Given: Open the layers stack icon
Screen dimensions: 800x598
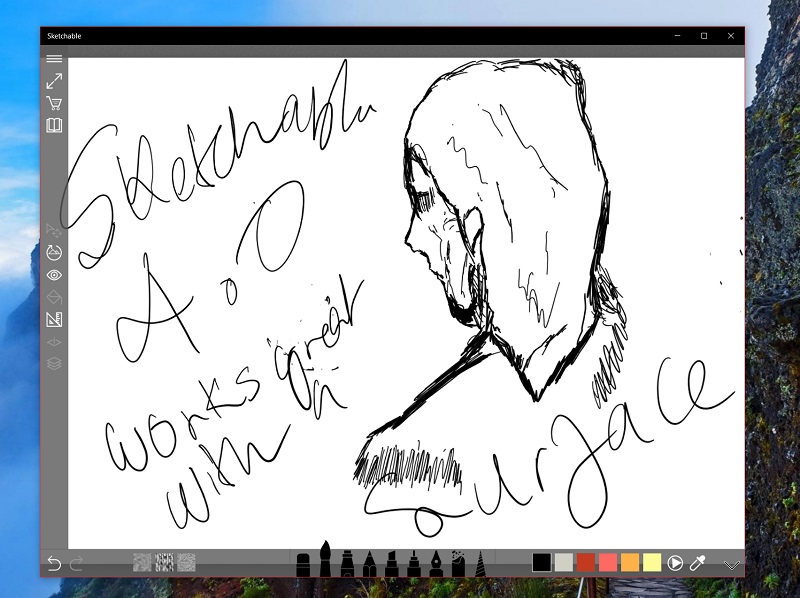Looking at the screenshot, I should click(54, 363).
